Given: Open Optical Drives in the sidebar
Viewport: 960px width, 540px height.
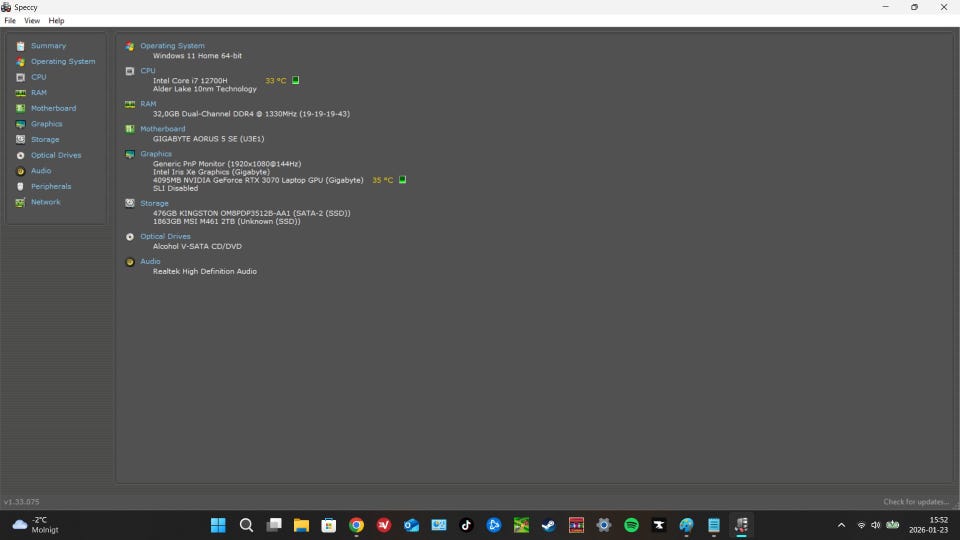Looking at the screenshot, I should [56, 155].
